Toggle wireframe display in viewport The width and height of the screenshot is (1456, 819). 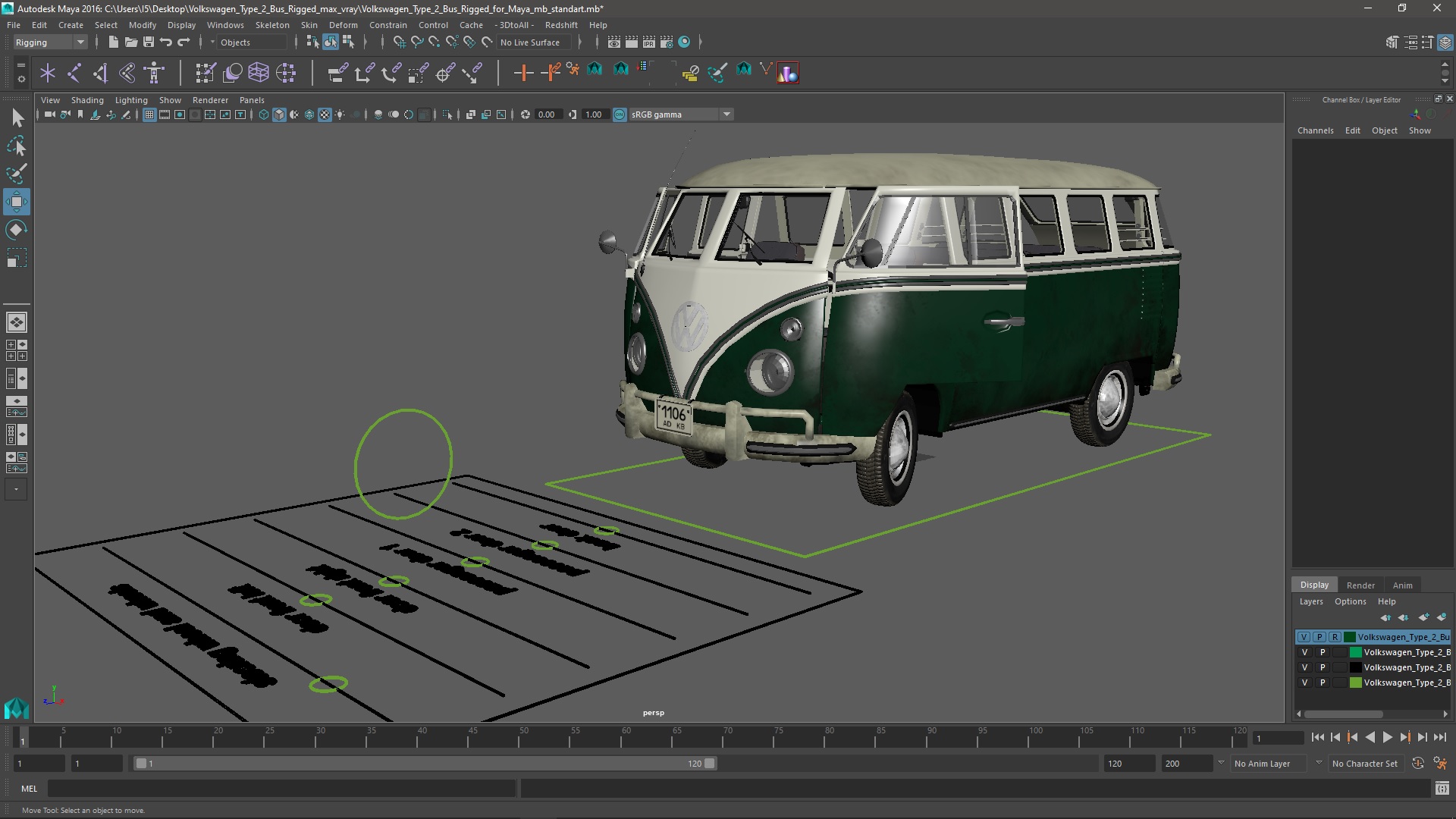[263, 115]
